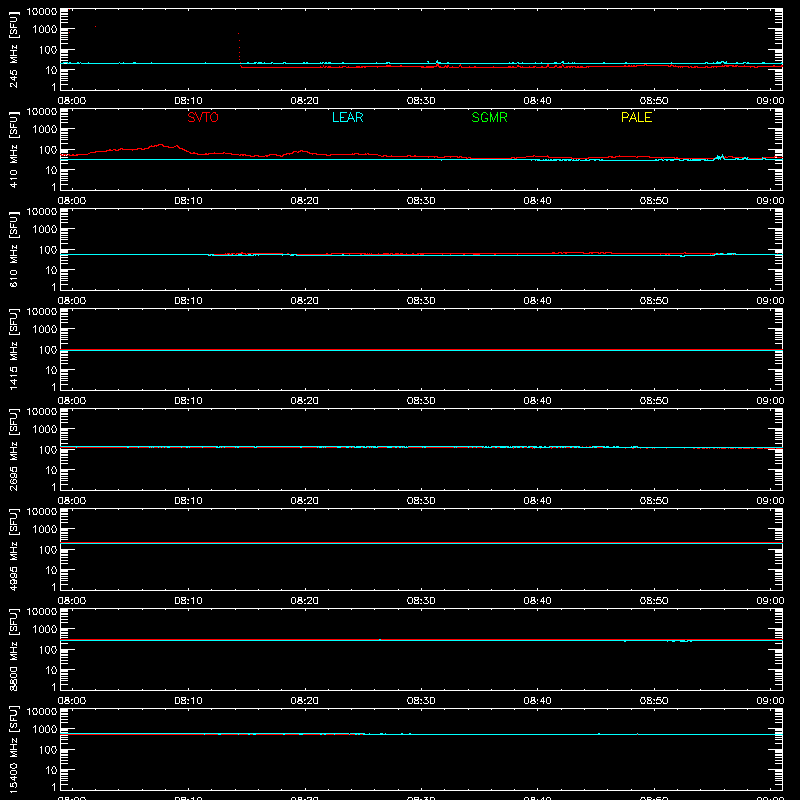Select the 15400 MHz [SFU] axis label
Screen dimensions: 800x800
(13, 749)
